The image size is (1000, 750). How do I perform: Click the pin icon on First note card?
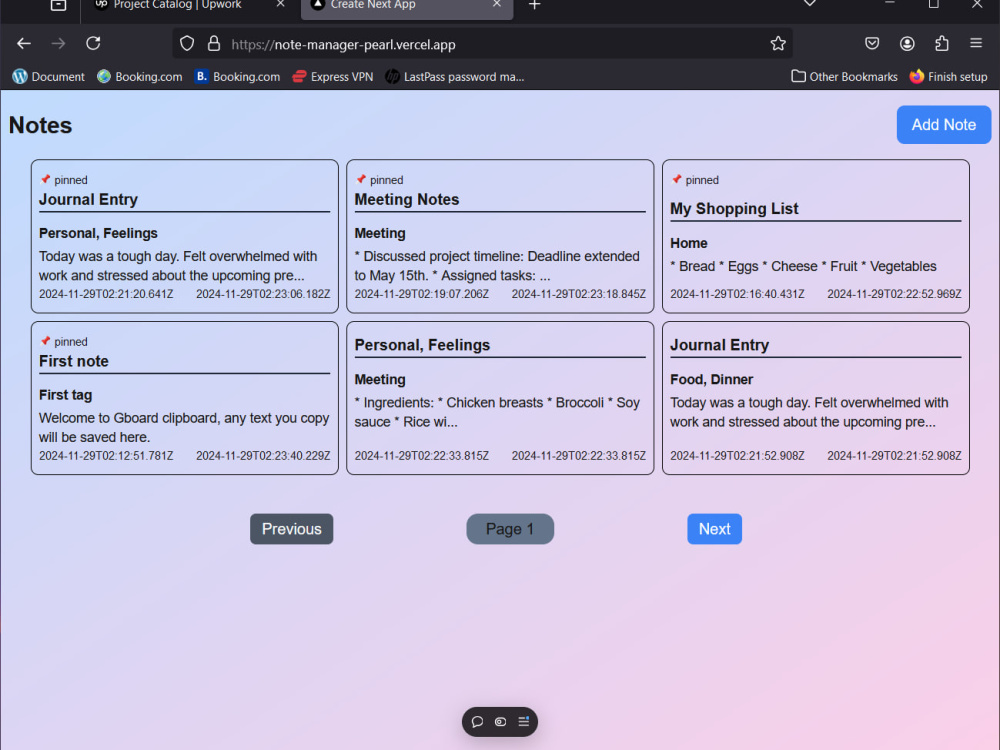[45, 341]
